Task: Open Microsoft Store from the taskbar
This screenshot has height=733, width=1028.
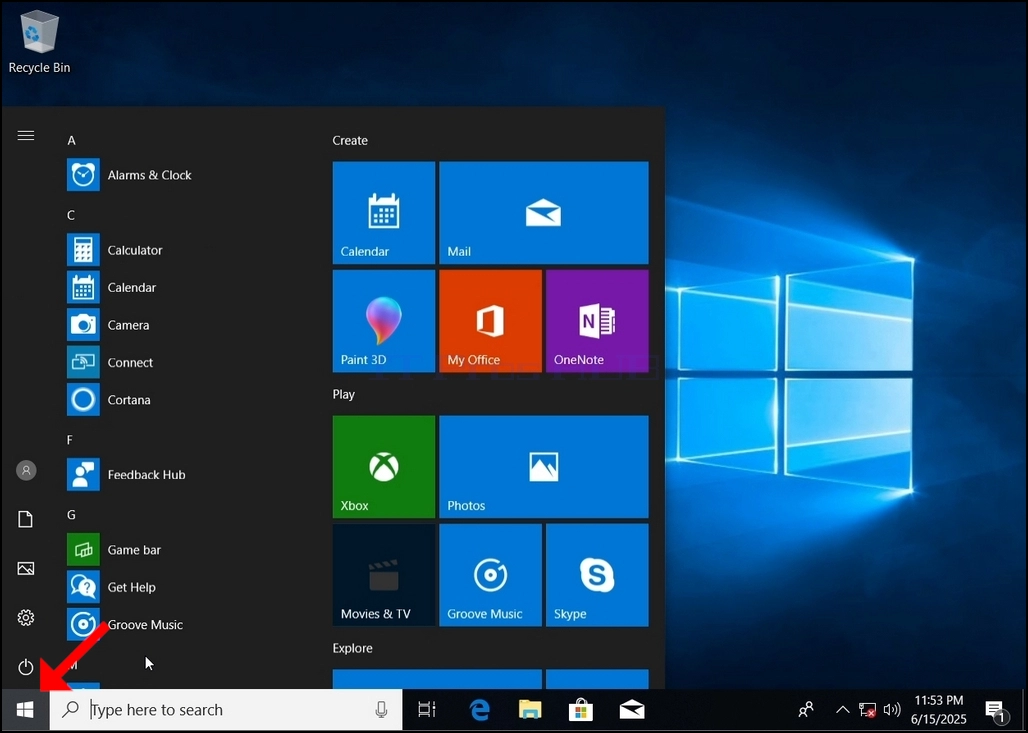Action: pyautogui.click(x=581, y=709)
